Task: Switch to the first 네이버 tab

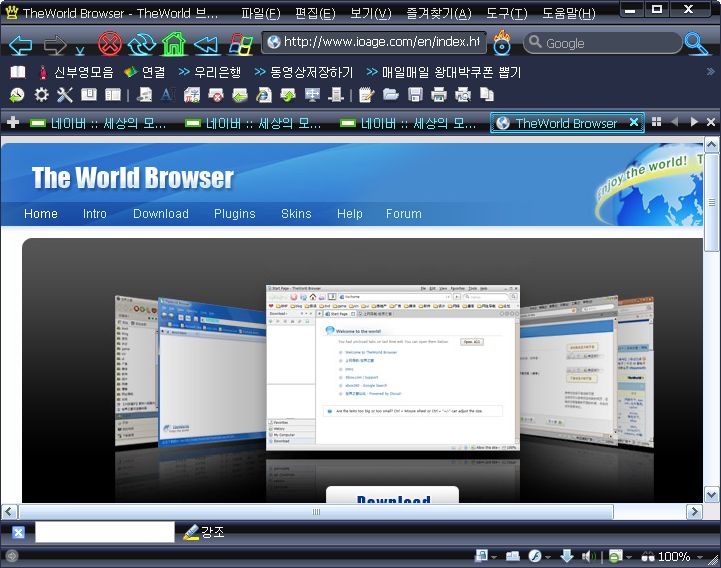Action: tap(98, 123)
